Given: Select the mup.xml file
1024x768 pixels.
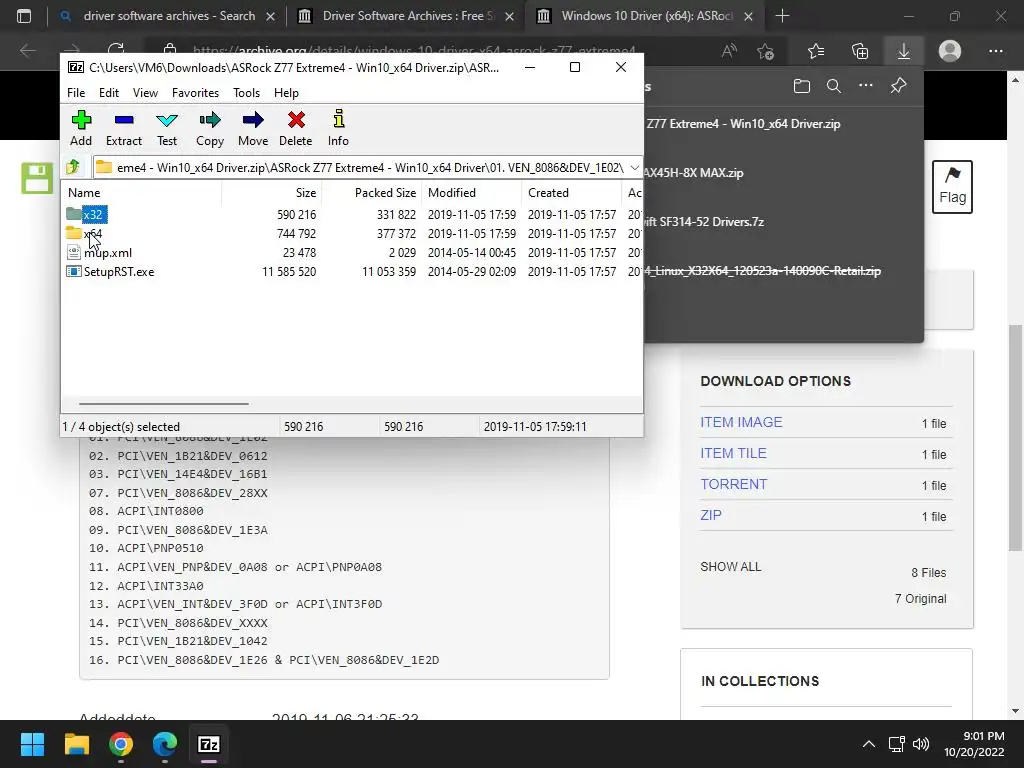Looking at the screenshot, I should pyautogui.click(x=99, y=253).
